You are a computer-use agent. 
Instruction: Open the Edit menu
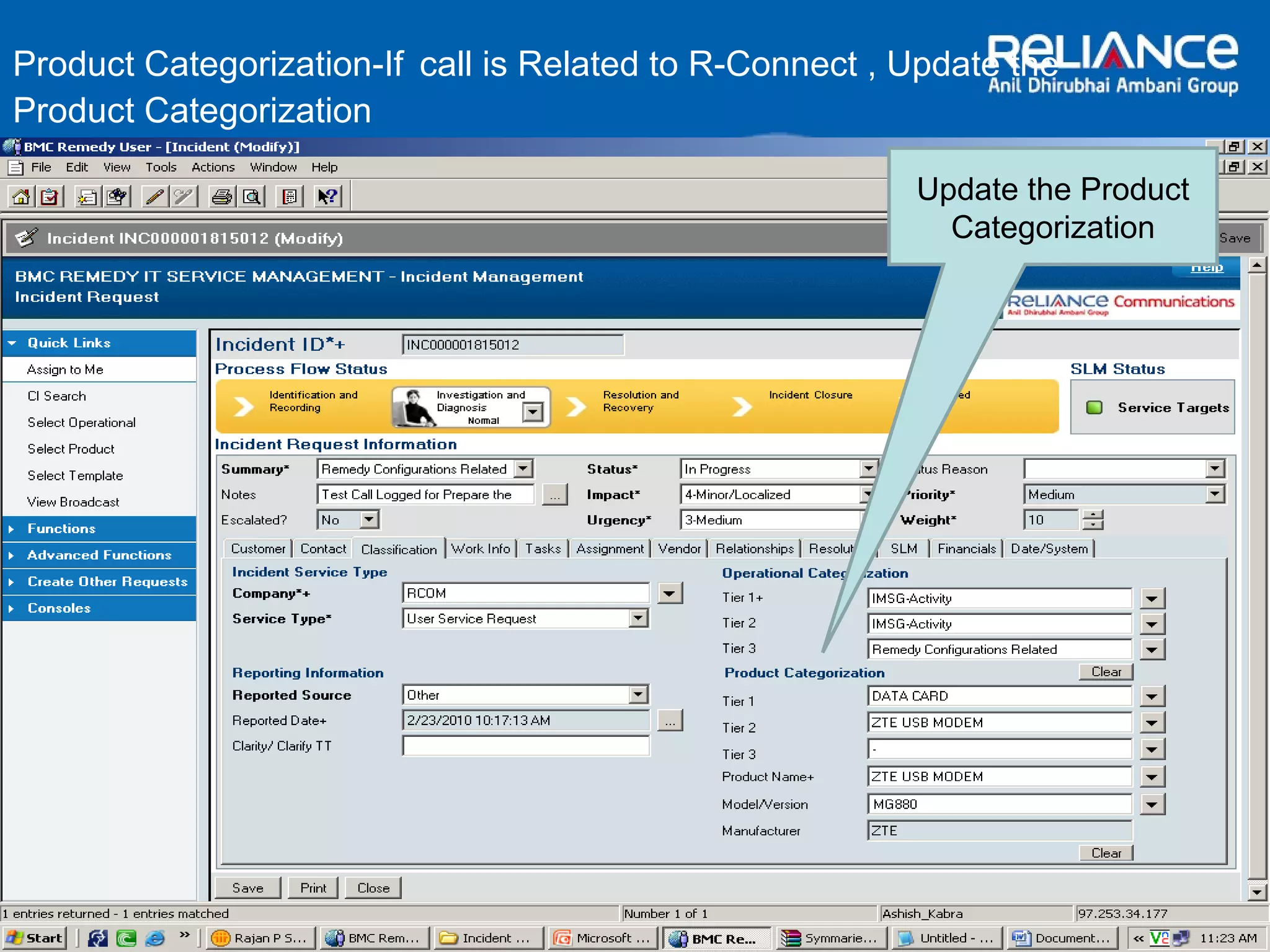point(77,167)
